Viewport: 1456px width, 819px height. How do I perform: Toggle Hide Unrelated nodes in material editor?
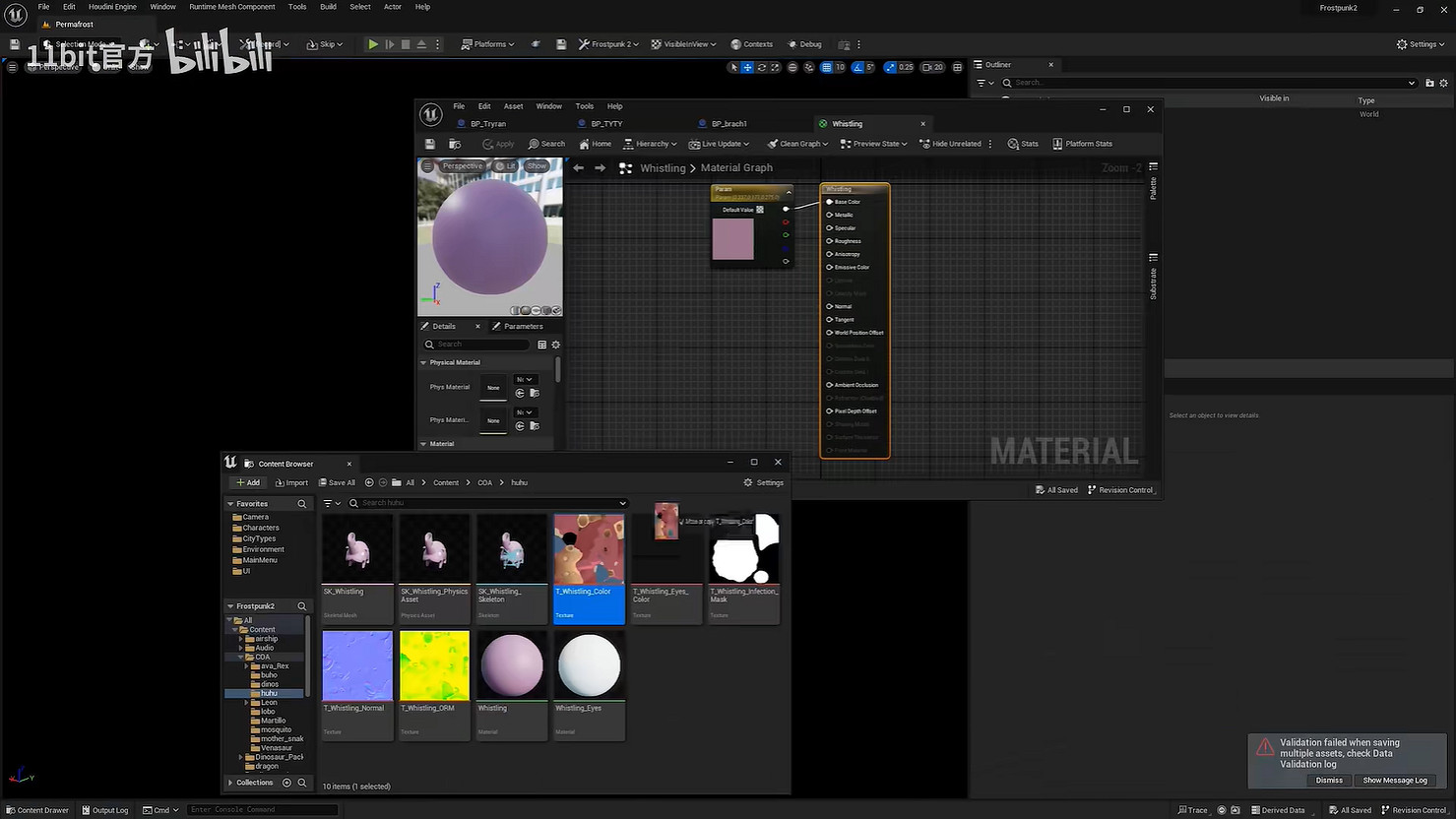[950, 144]
